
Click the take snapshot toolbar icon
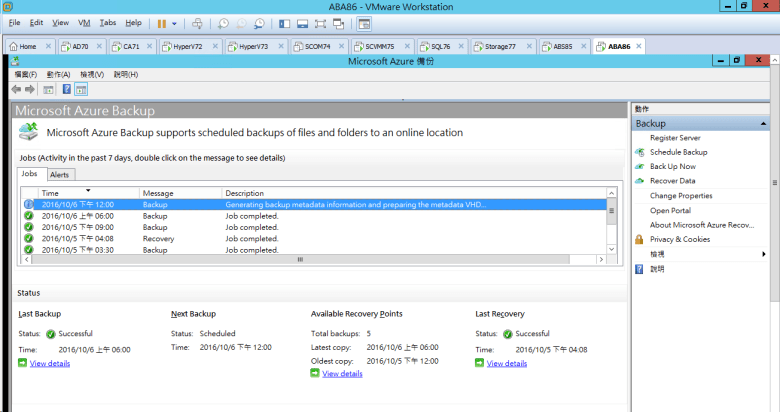(x=223, y=22)
